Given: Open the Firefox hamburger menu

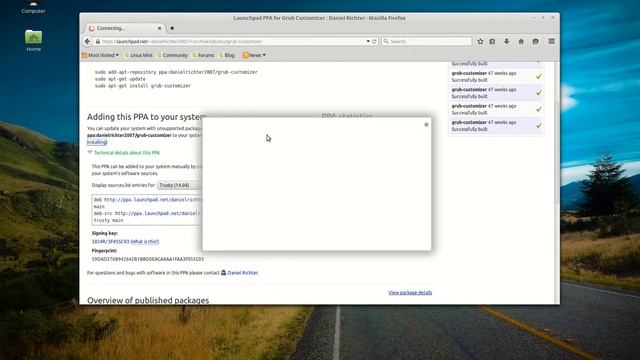Looking at the screenshot, I should (x=551, y=41).
